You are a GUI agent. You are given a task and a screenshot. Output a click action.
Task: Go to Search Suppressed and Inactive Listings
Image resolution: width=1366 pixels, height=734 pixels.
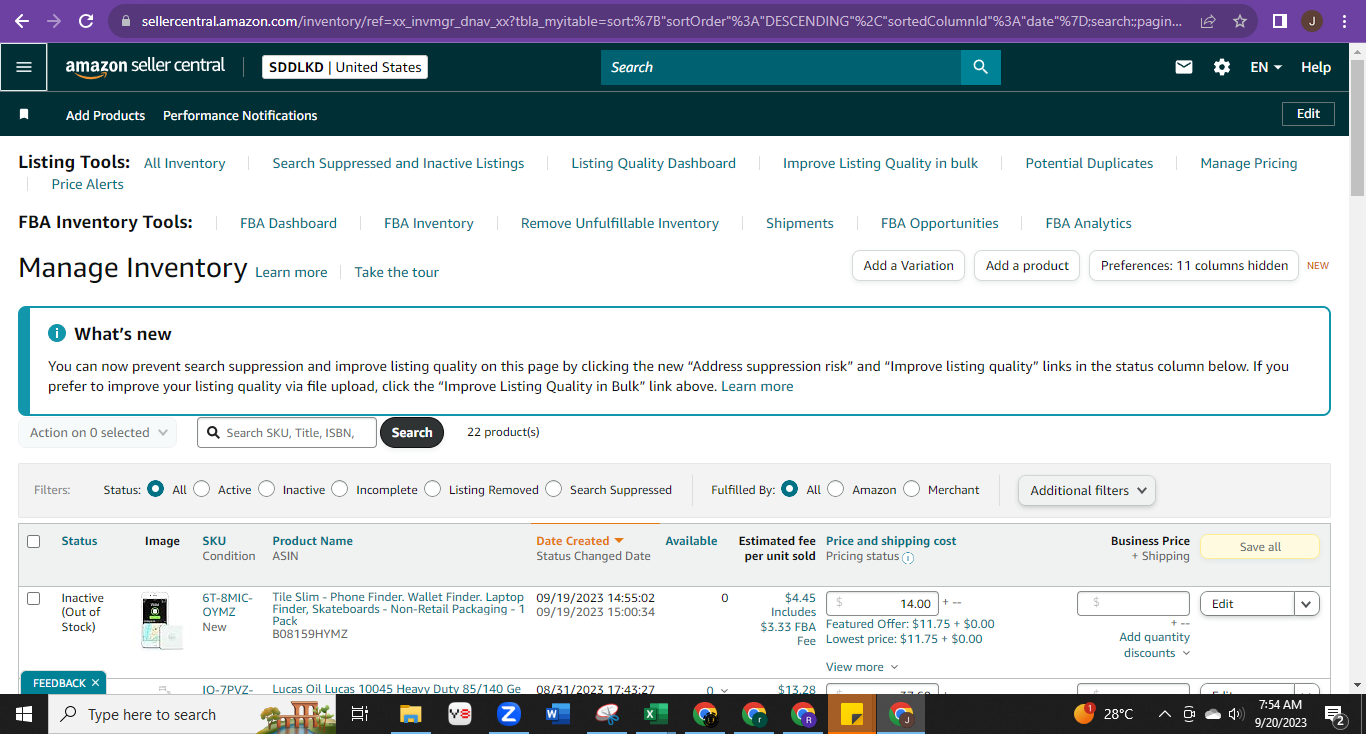[x=398, y=163]
